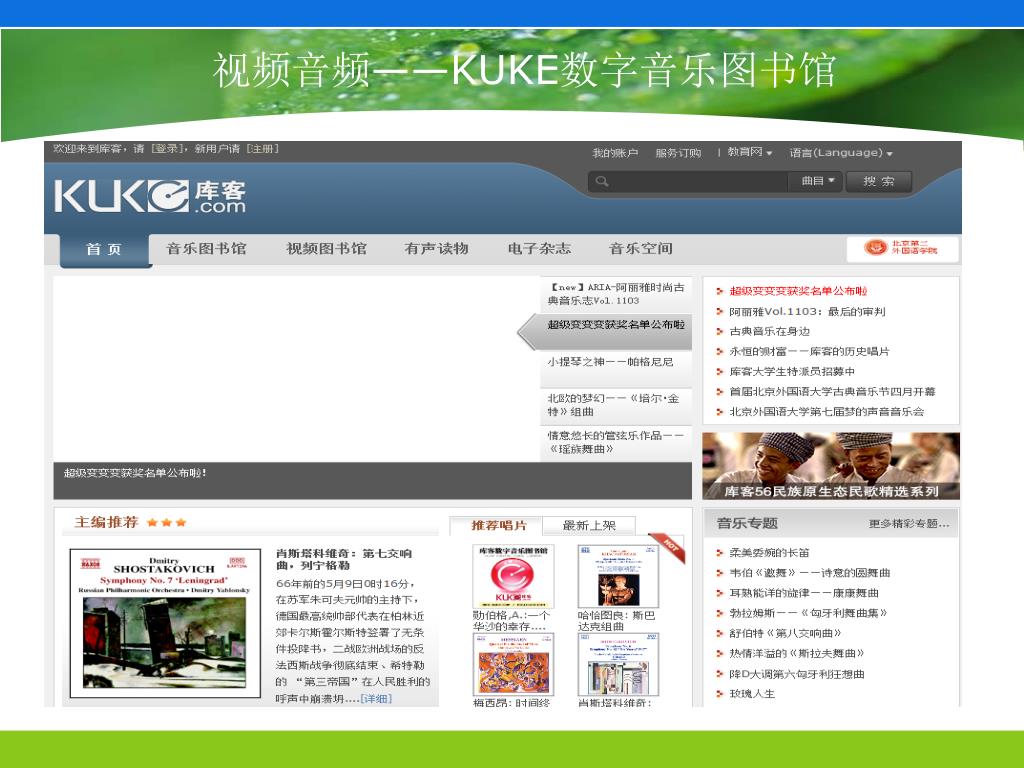Viewport: 1024px width, 768px height.
Task: Go to the 首页 tab
Action: [104, 249]
